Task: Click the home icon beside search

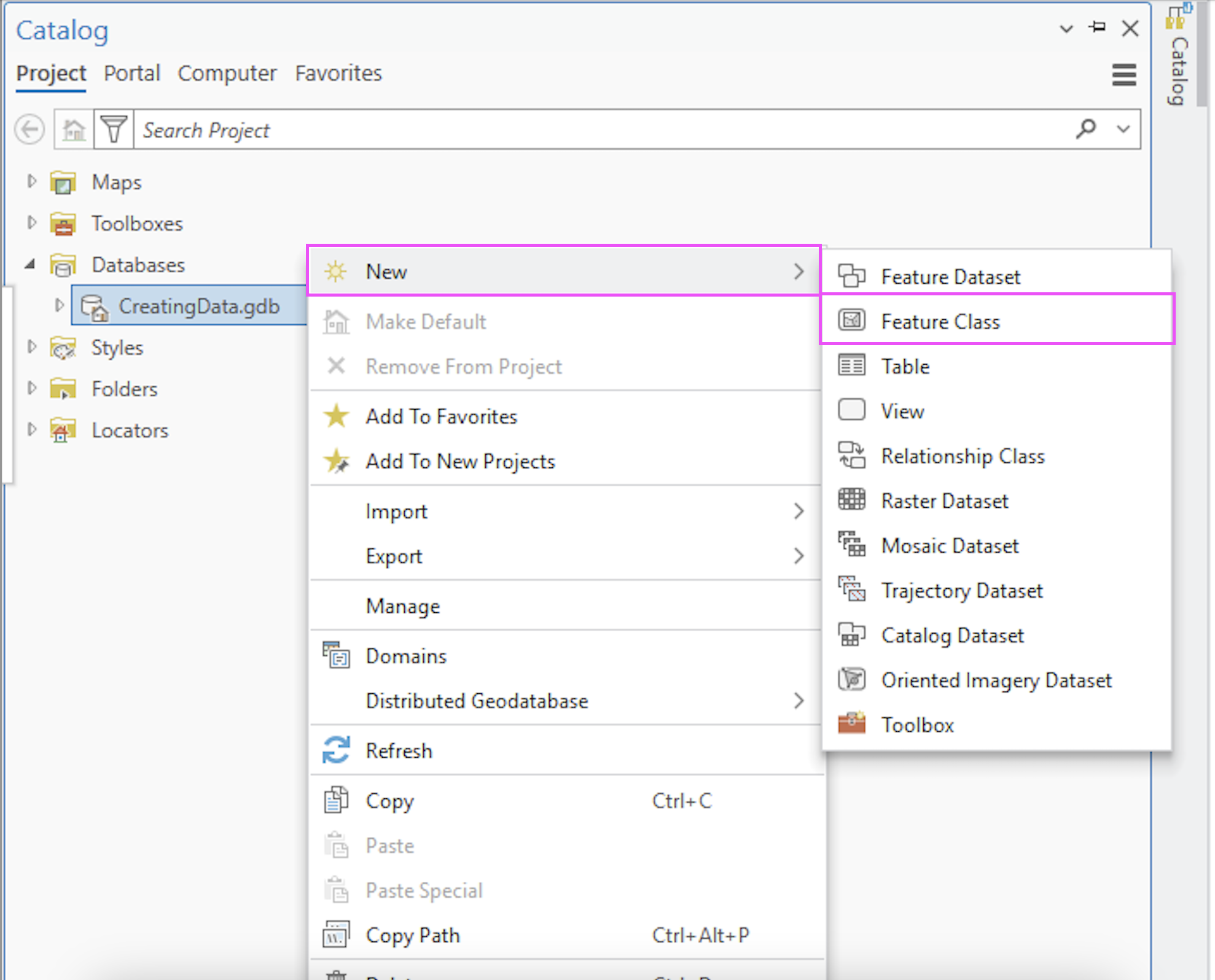Action: point(74,130)
